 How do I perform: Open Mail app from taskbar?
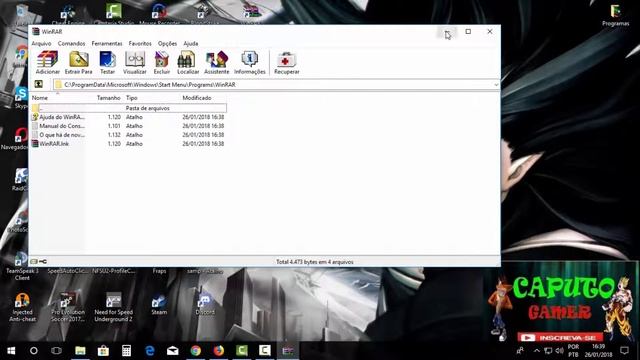(173, 351)
